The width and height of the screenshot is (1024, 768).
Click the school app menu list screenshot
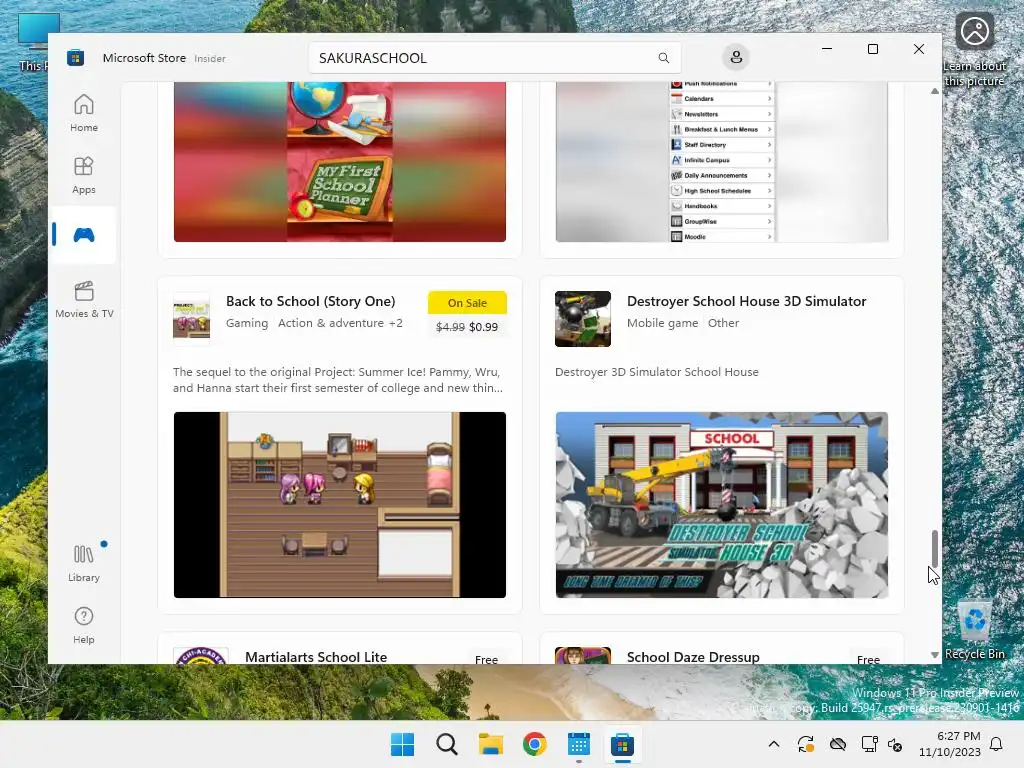click(722, 161)
